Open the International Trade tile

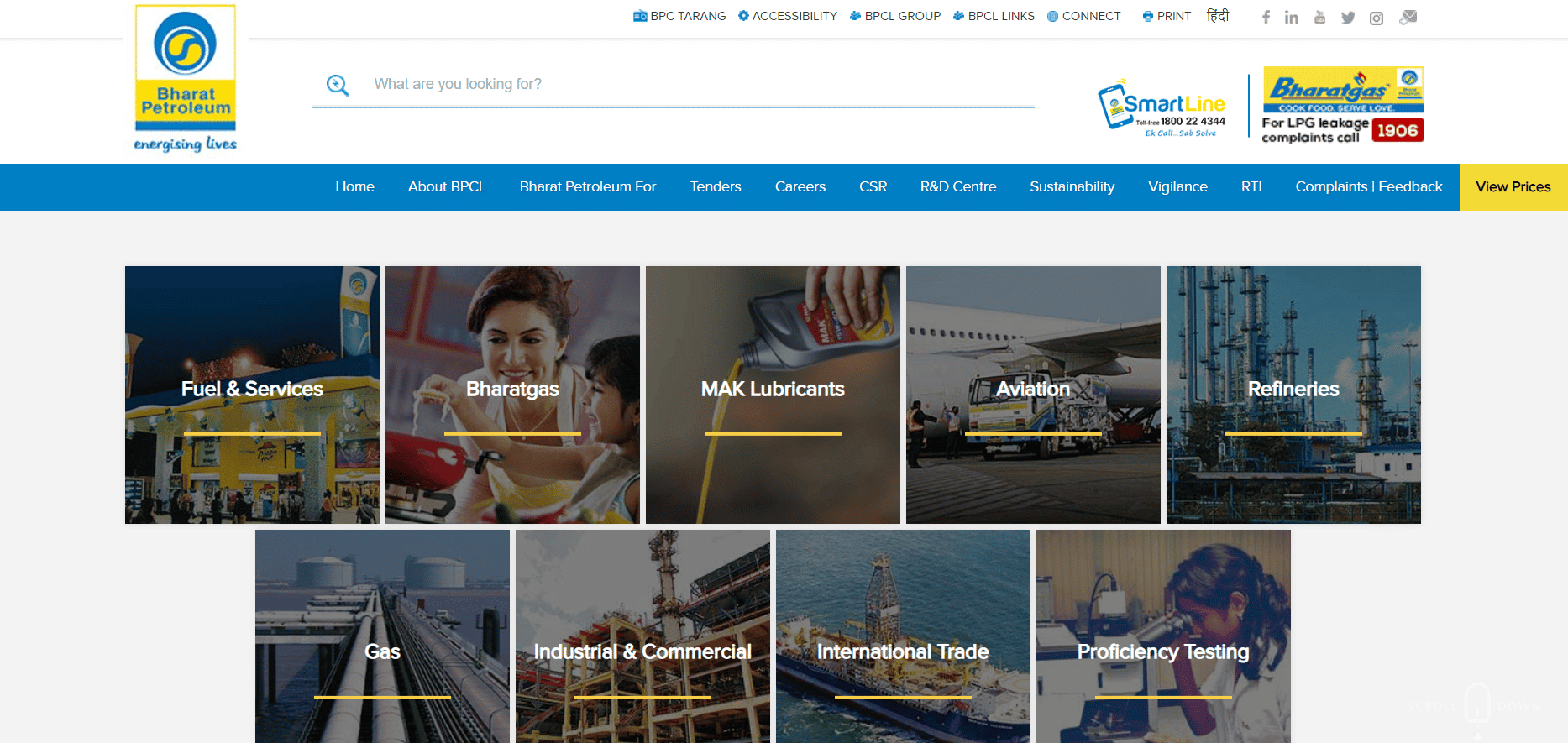point(903,636)
